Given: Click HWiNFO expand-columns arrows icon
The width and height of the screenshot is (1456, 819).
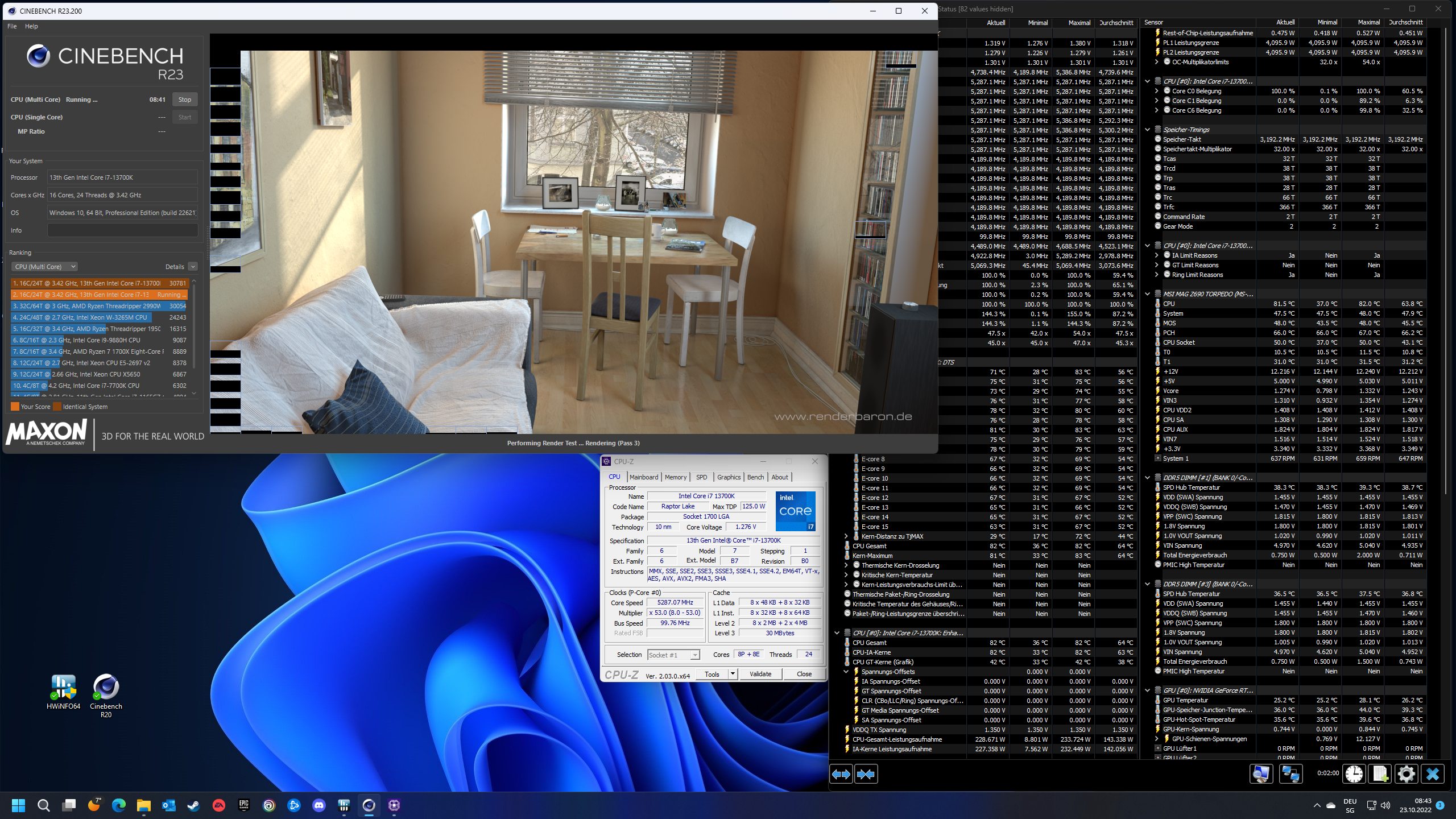Looking at the screenshot, I should coord(841,774).
